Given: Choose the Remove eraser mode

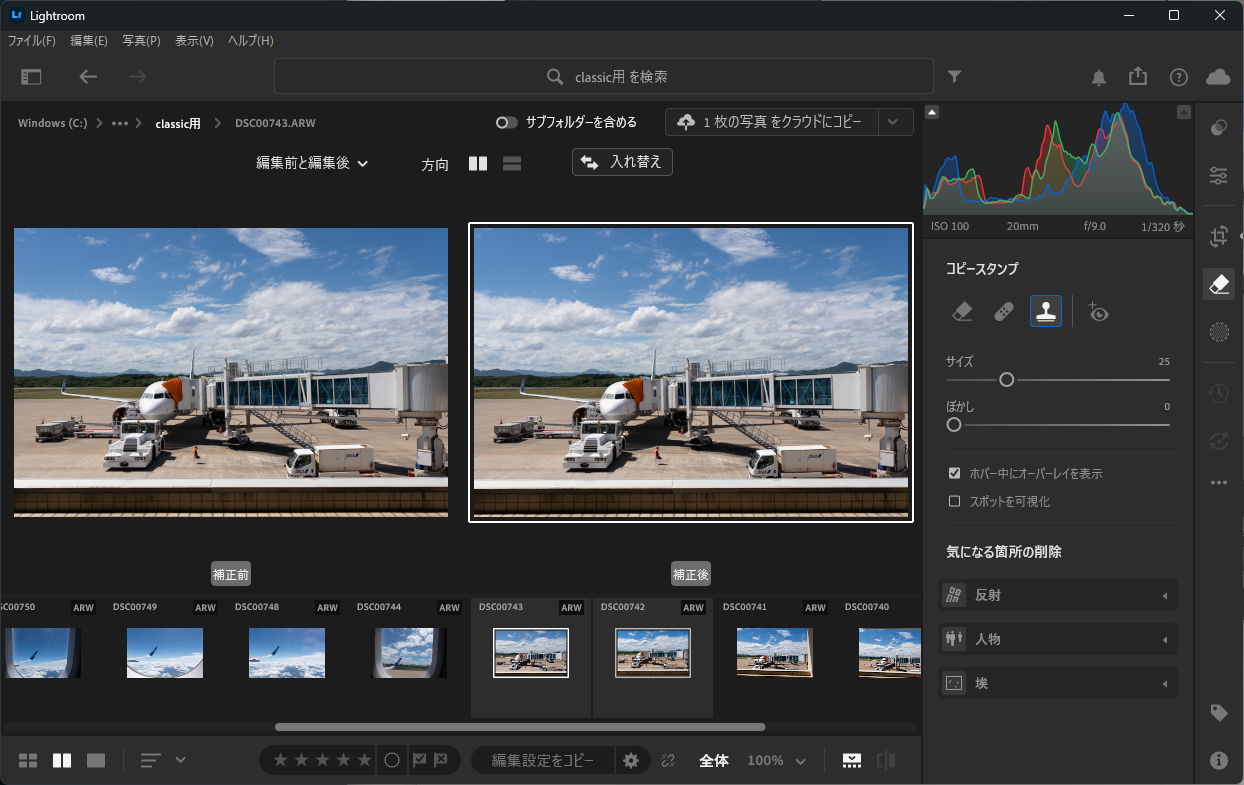Looking at the screenshot, I should (962, 312).
